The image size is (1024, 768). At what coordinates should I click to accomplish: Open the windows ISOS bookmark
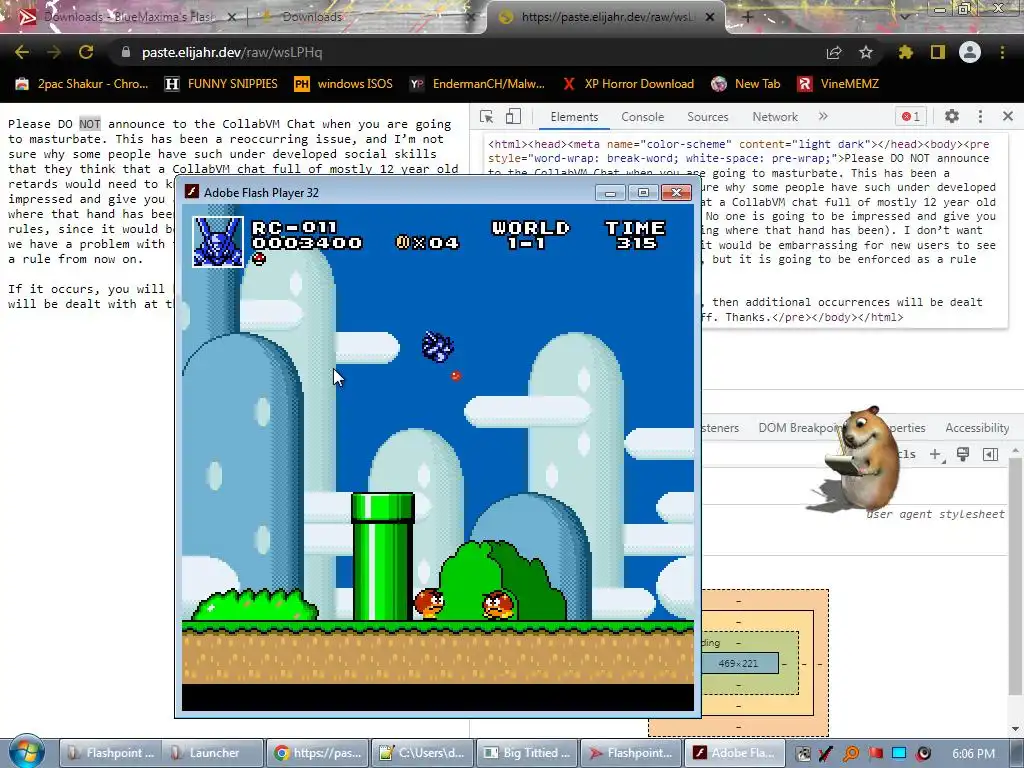[x=344, y=84]
